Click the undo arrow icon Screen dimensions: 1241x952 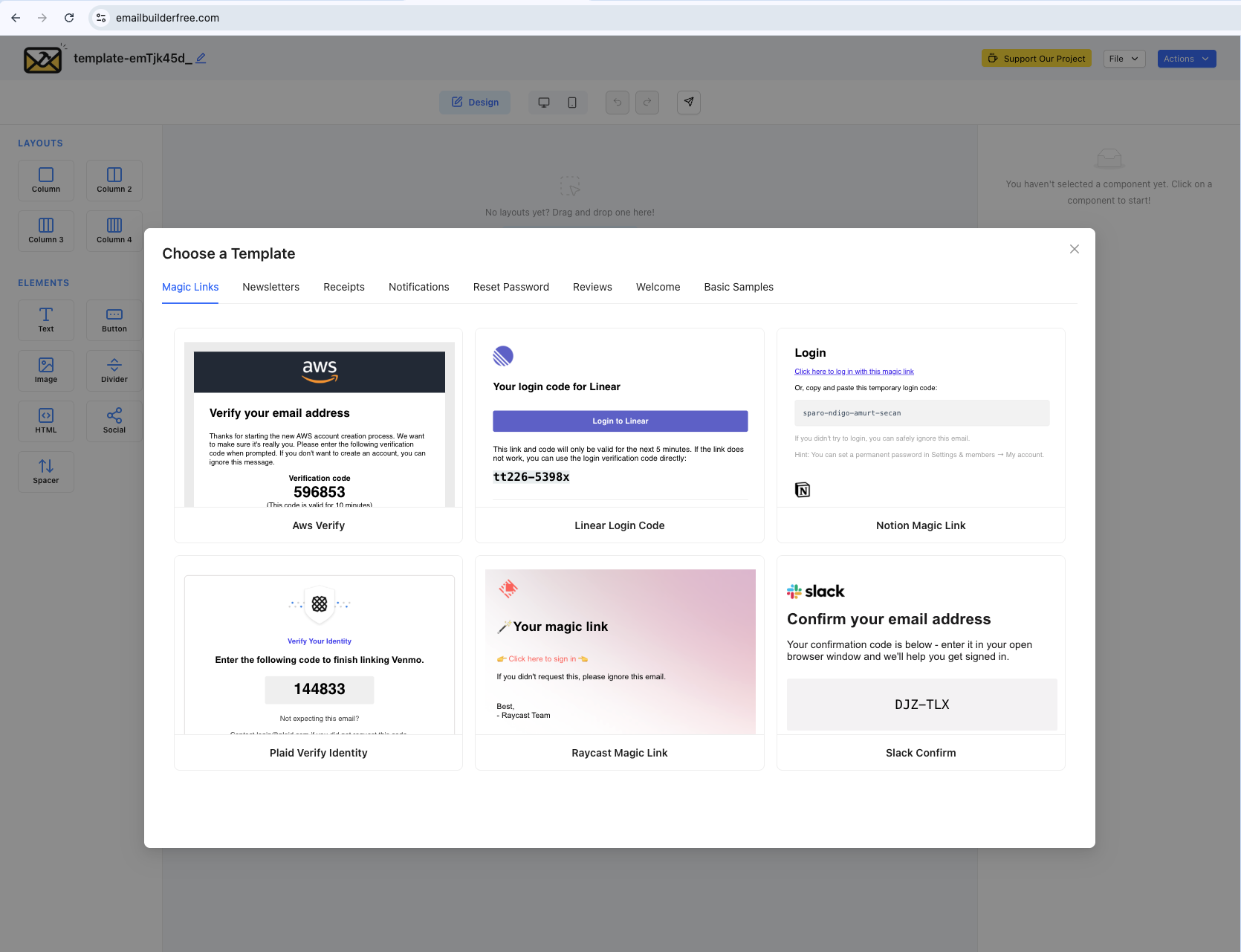click(x=617, y=103)
